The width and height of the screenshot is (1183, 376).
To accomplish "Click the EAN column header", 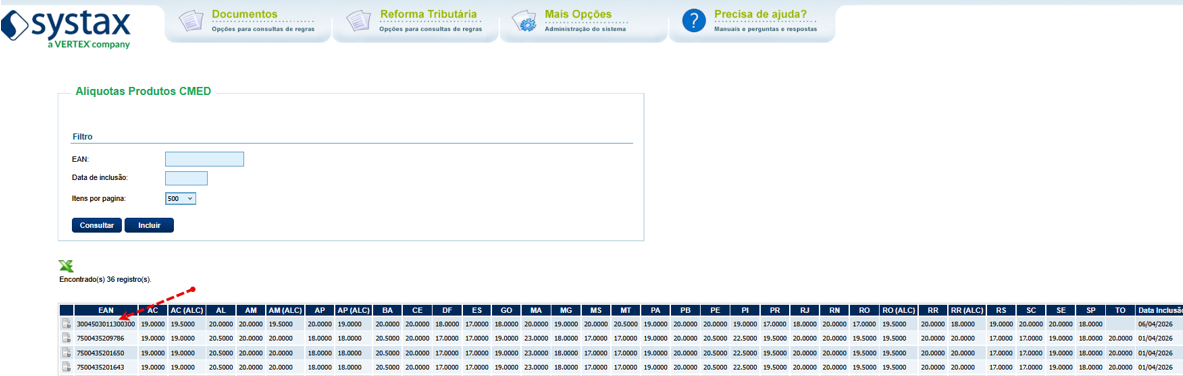I will (x=106, y=310).
